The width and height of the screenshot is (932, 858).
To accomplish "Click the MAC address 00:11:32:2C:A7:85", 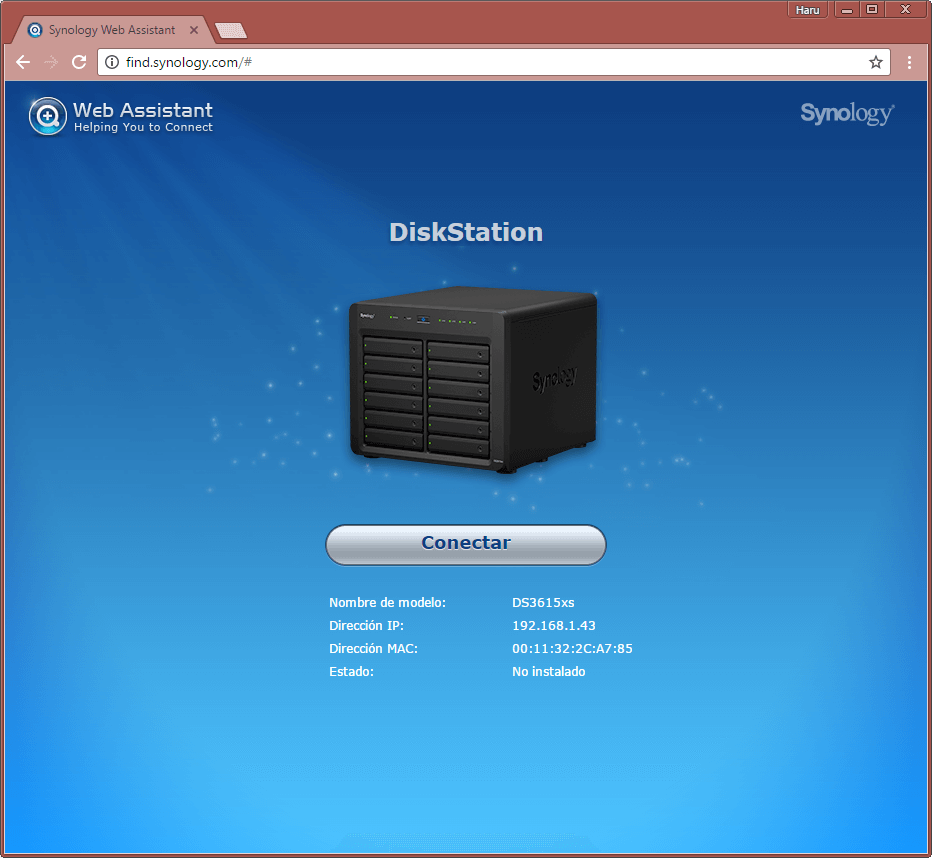I will tap(572, 649).
